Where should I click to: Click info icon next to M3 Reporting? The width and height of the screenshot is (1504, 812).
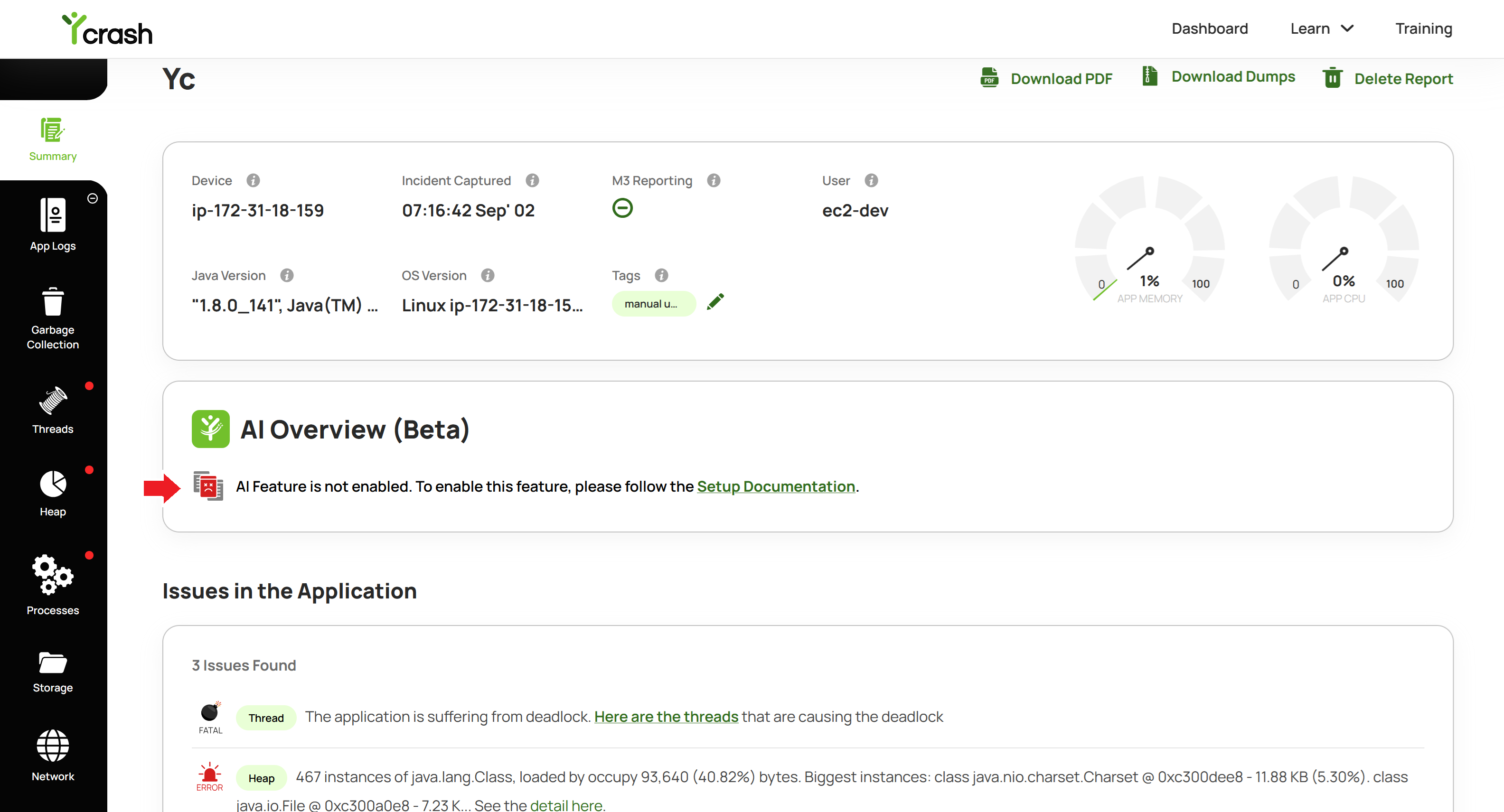[x=714, y=180]
